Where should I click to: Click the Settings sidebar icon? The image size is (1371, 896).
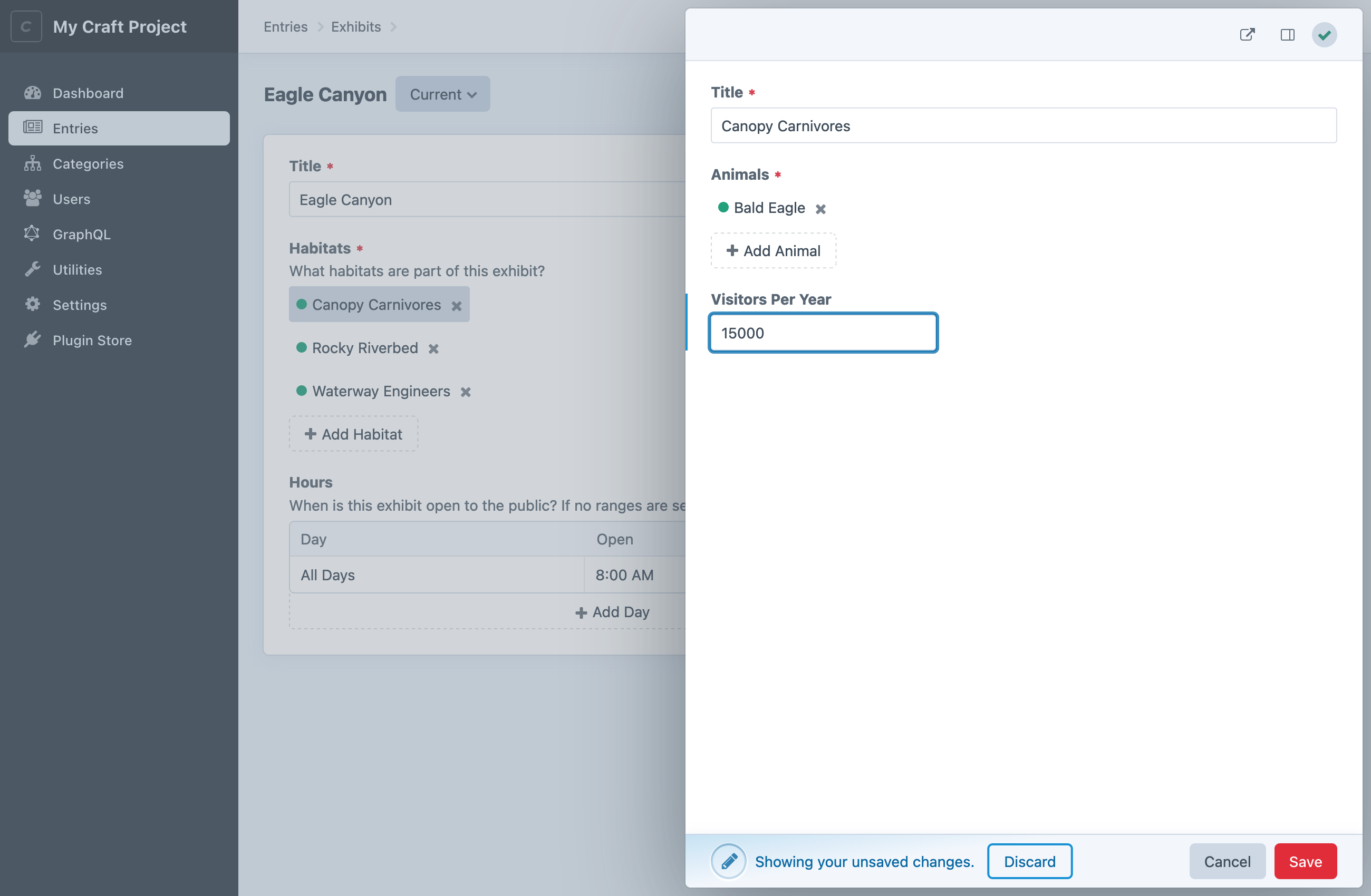point(33,304)
